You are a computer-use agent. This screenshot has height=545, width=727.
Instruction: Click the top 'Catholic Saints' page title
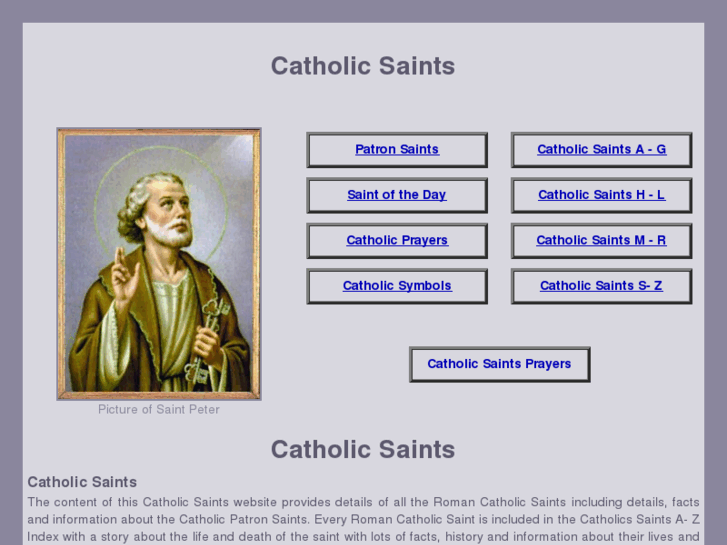363,66
